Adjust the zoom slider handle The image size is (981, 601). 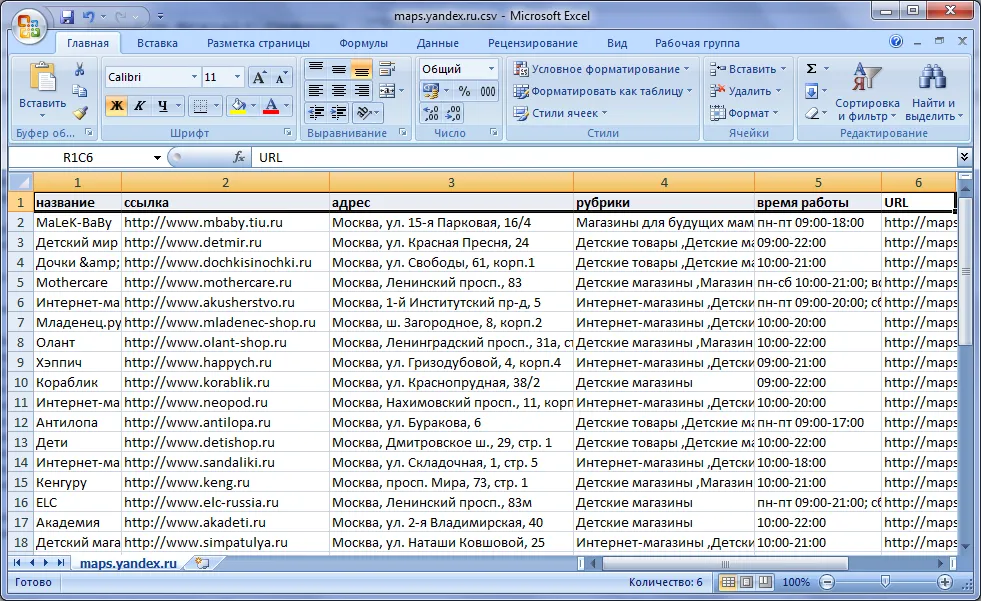point(885,582)
